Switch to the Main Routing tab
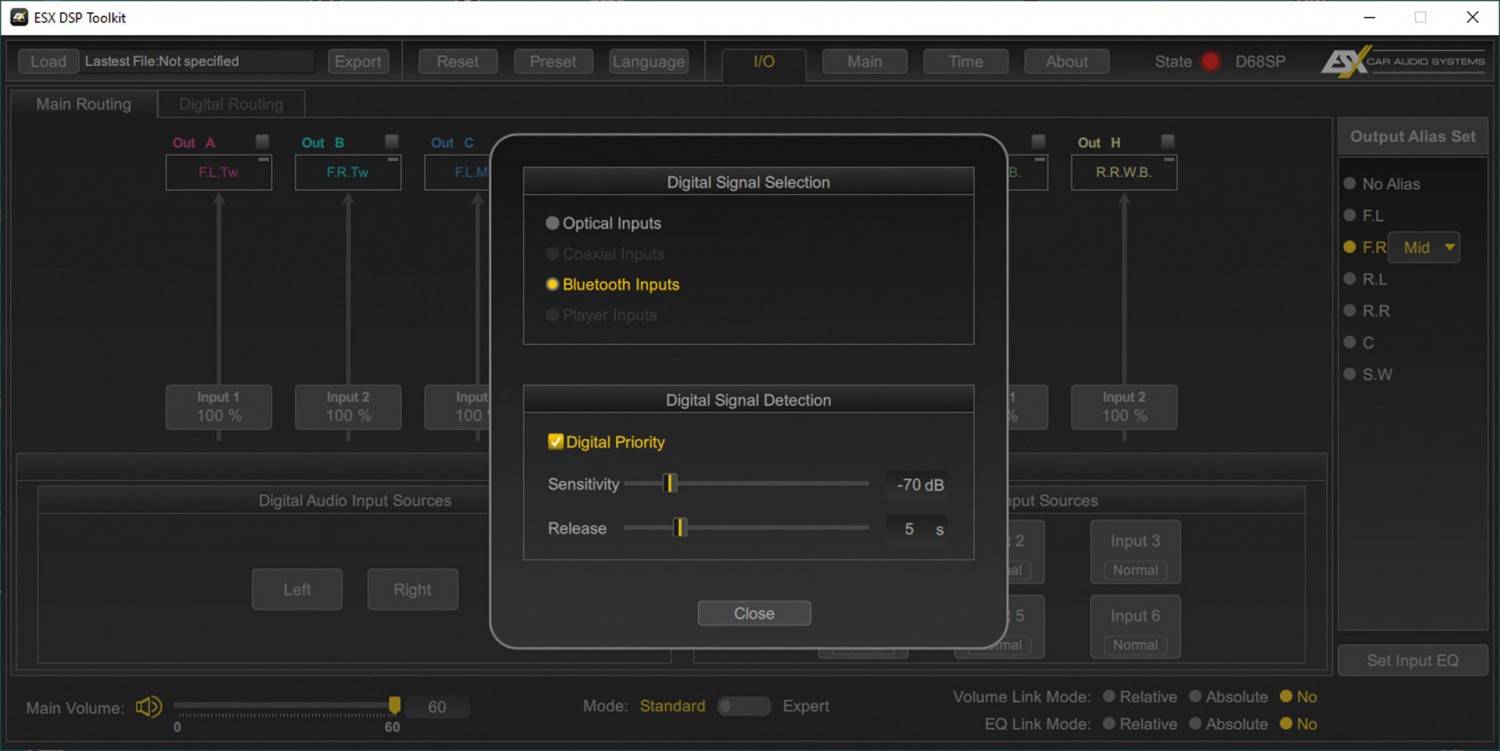This screenshot has height=751, width=1500. 84,104
